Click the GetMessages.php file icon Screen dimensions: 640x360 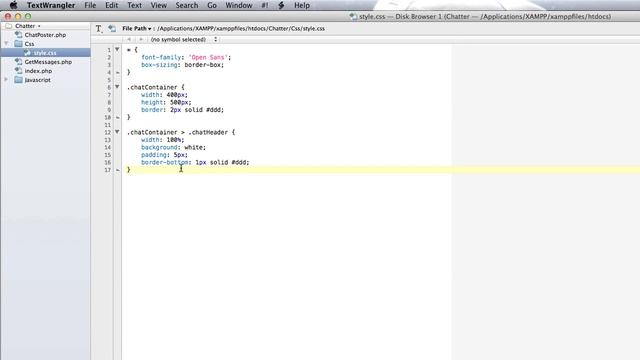pos(18,62)
